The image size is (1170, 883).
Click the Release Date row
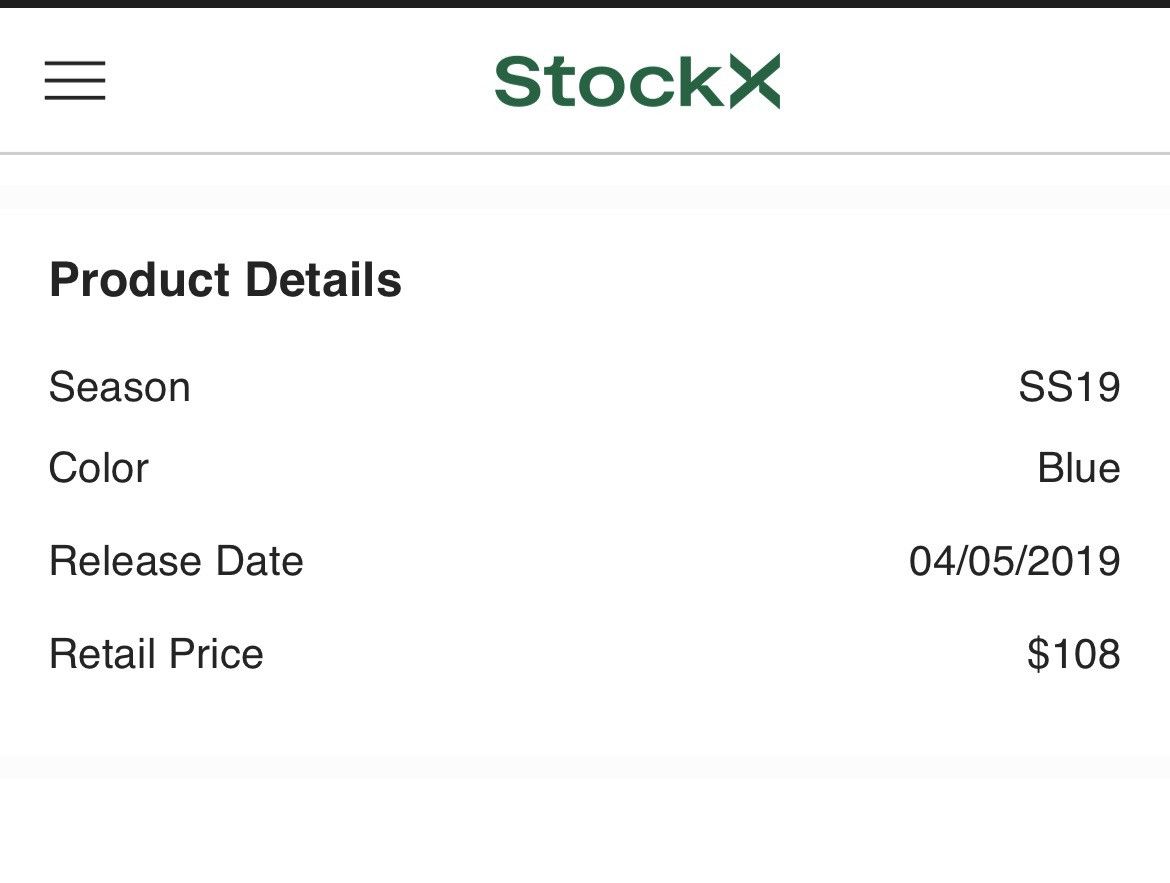pos(585,561)
